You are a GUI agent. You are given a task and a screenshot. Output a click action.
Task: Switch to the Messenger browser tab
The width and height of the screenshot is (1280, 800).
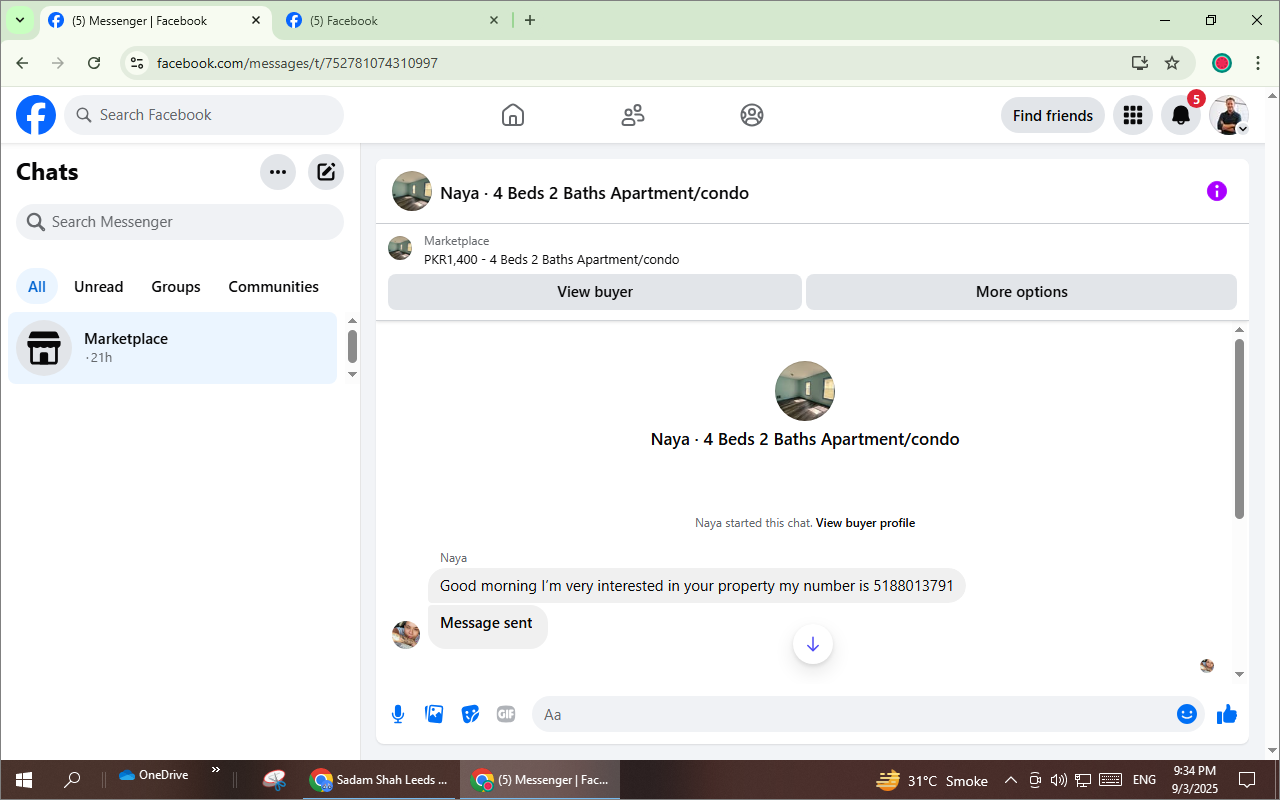[x=157, y=21]
